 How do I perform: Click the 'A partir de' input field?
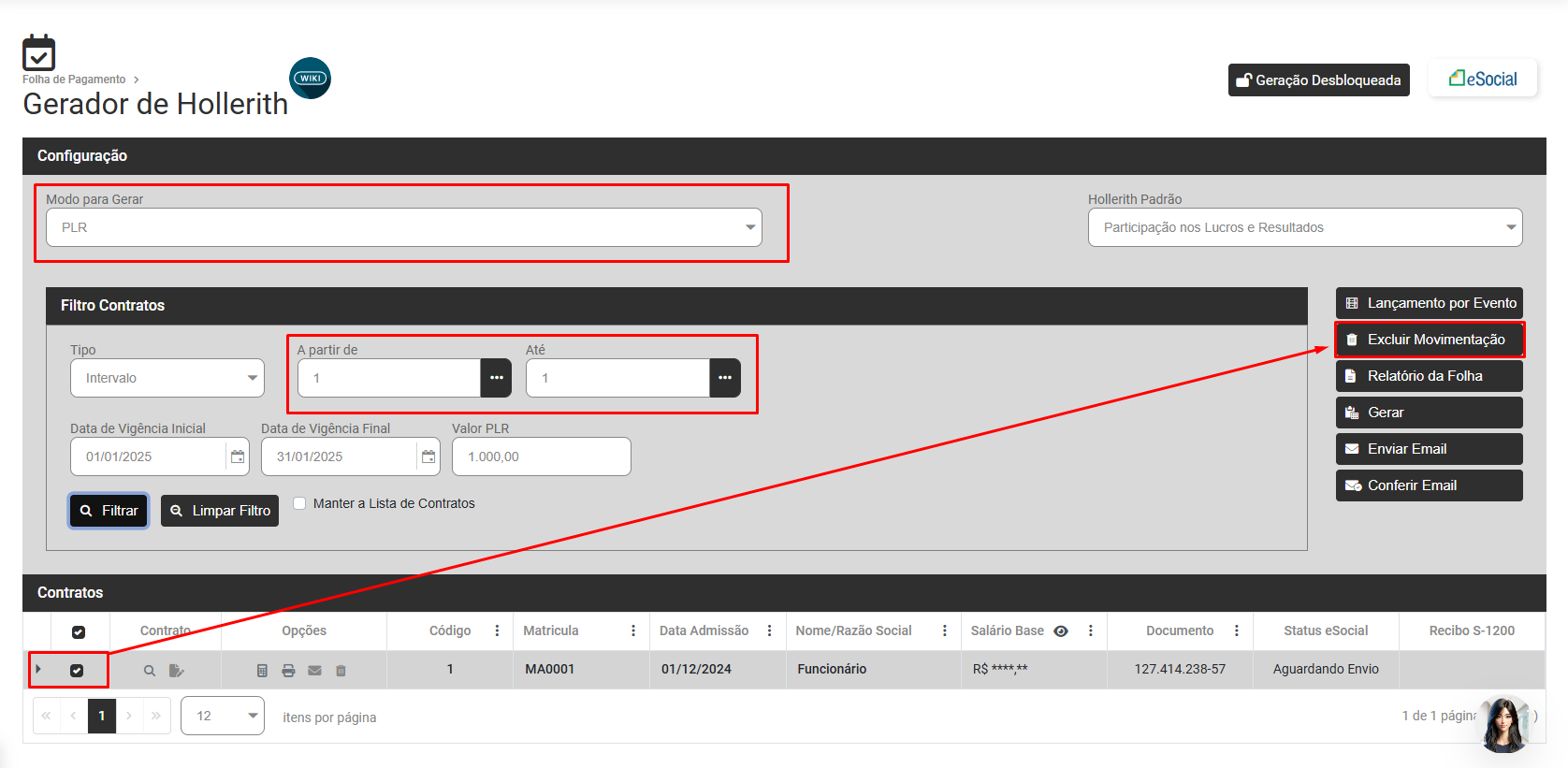[389, 378]
